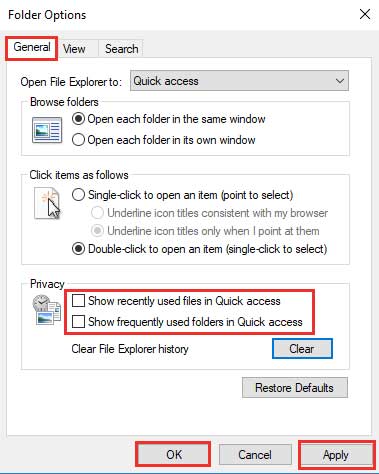Expand the Open File Explorer to dropdown arrow

click(x=340, y=81)
